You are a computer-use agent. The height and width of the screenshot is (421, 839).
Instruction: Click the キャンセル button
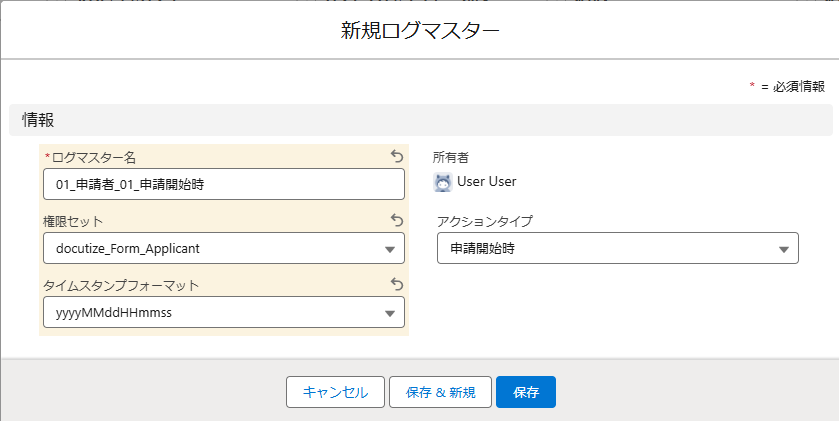[x=335, y=392]
